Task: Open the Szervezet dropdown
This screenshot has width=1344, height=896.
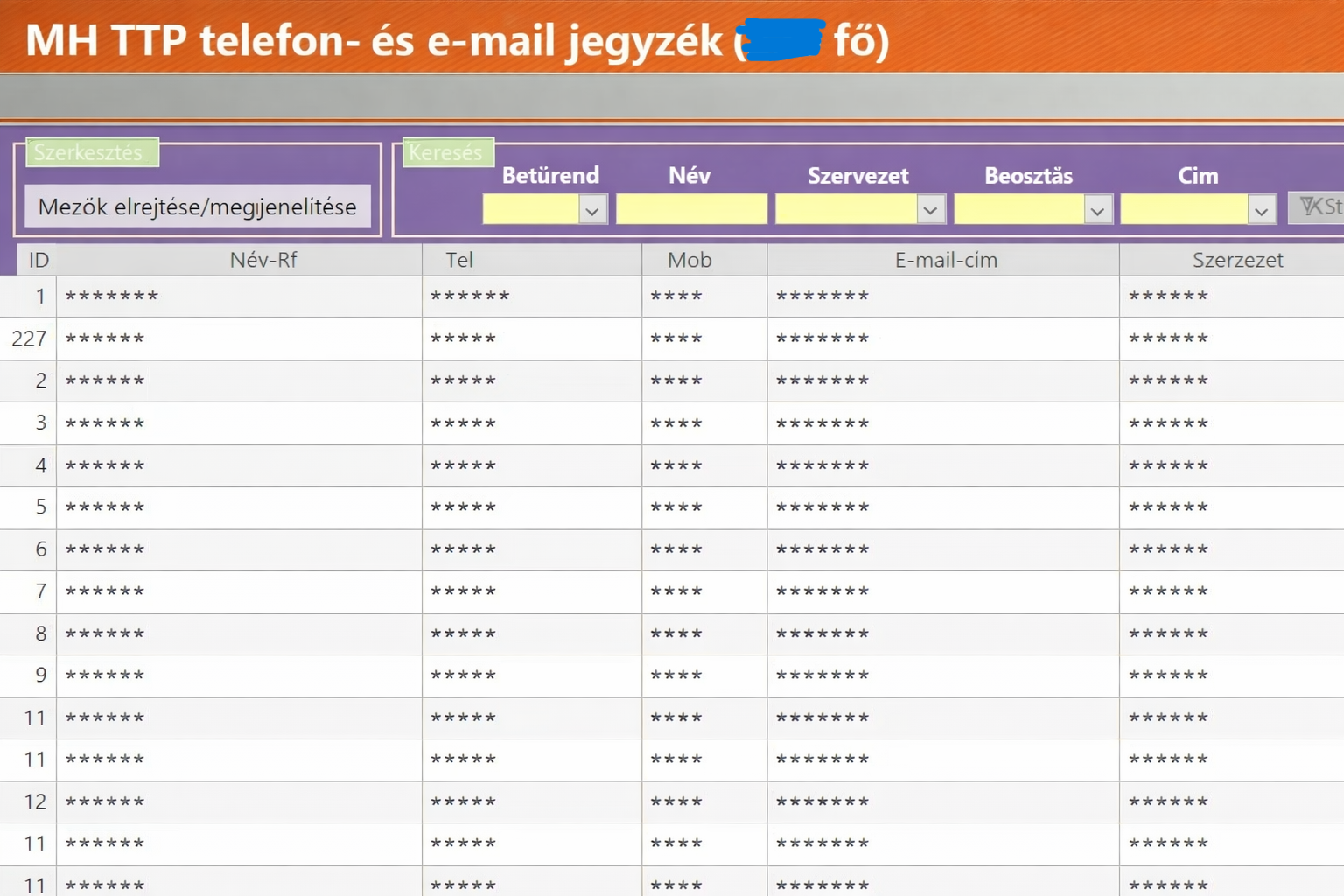Action: [x=930, y=209]
